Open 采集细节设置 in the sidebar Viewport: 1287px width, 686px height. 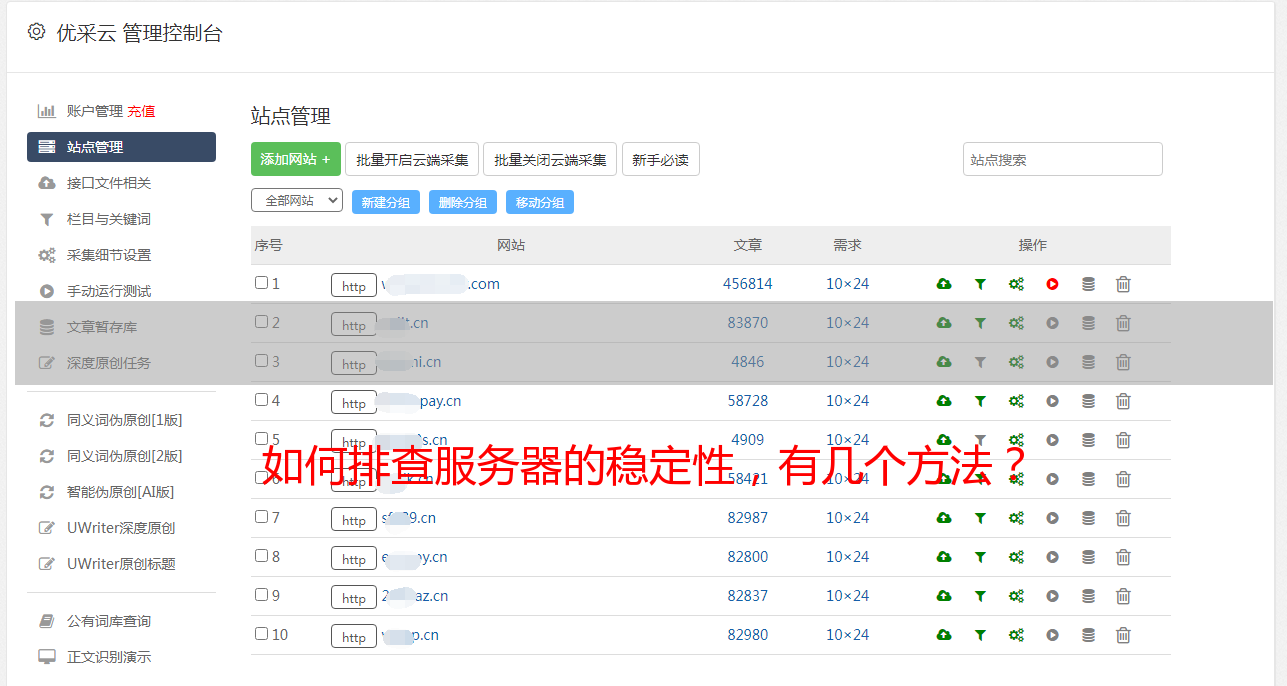pyautogui.click(x=109, y=255)
